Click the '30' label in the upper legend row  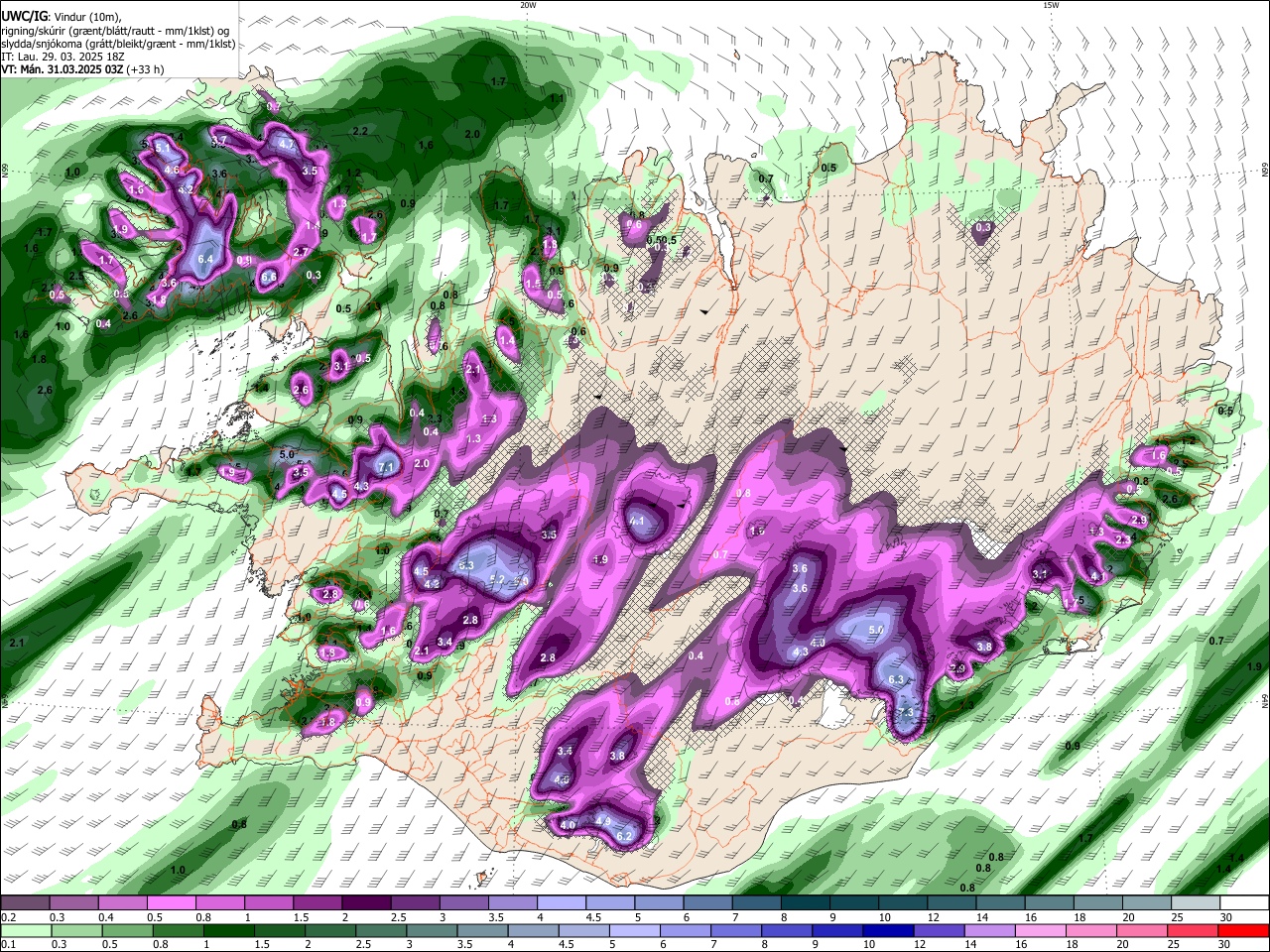coord(1225,917)
